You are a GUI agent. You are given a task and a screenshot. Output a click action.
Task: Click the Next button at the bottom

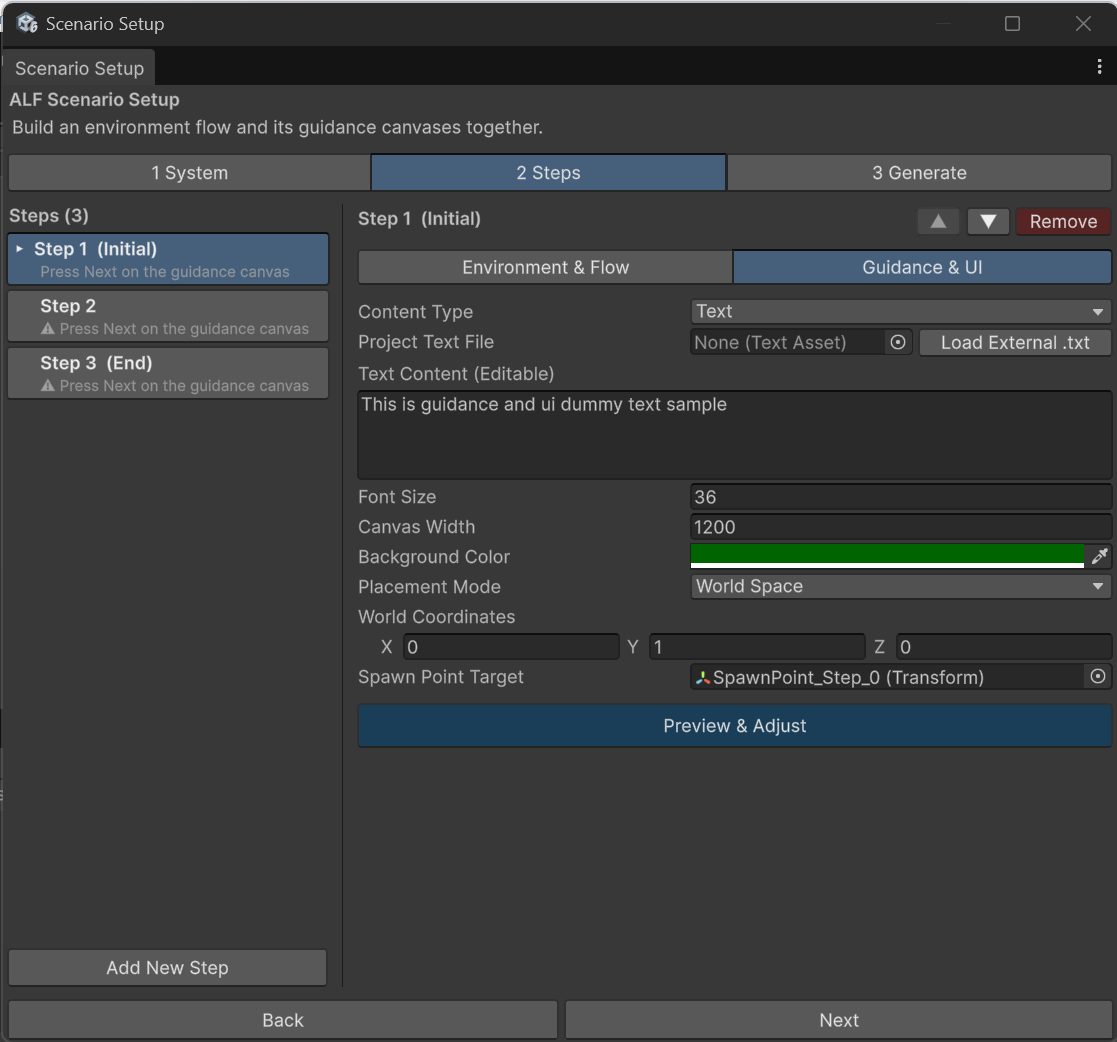point(838,1020)
